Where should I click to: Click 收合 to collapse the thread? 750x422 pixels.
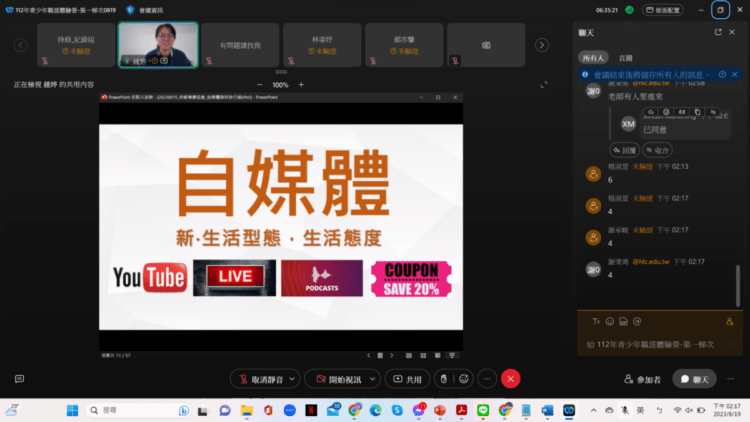658,150
